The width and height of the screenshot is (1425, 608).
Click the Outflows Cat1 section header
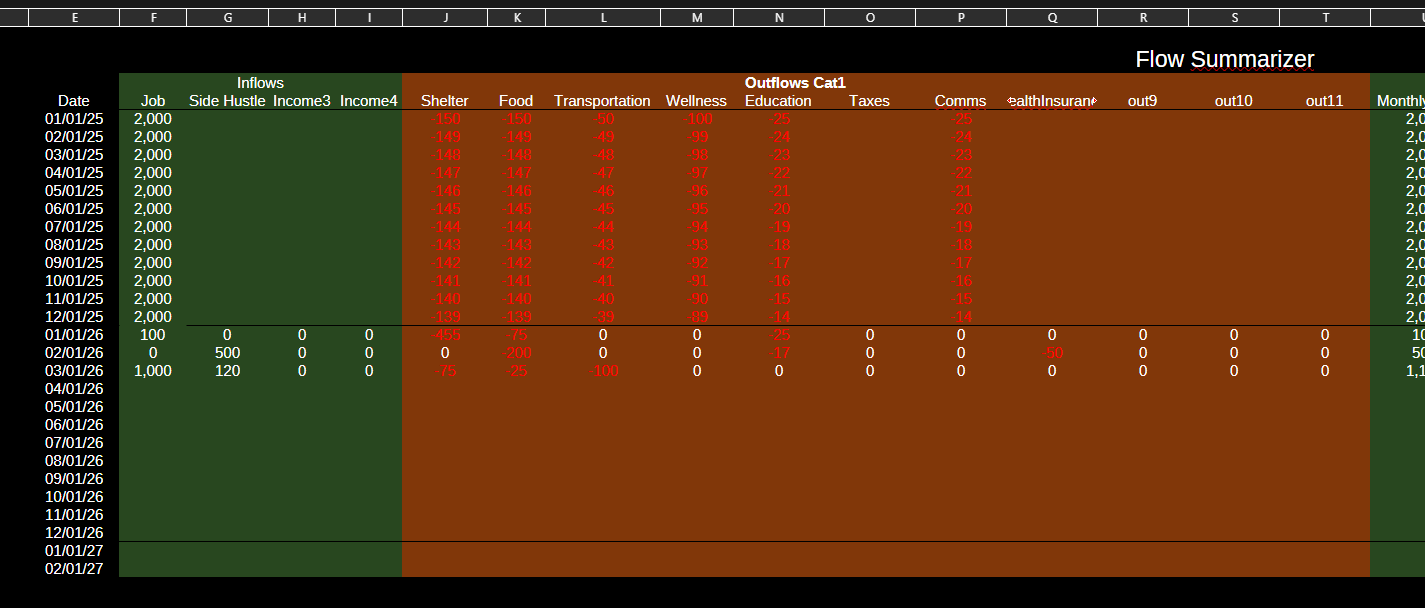point(795,83)
